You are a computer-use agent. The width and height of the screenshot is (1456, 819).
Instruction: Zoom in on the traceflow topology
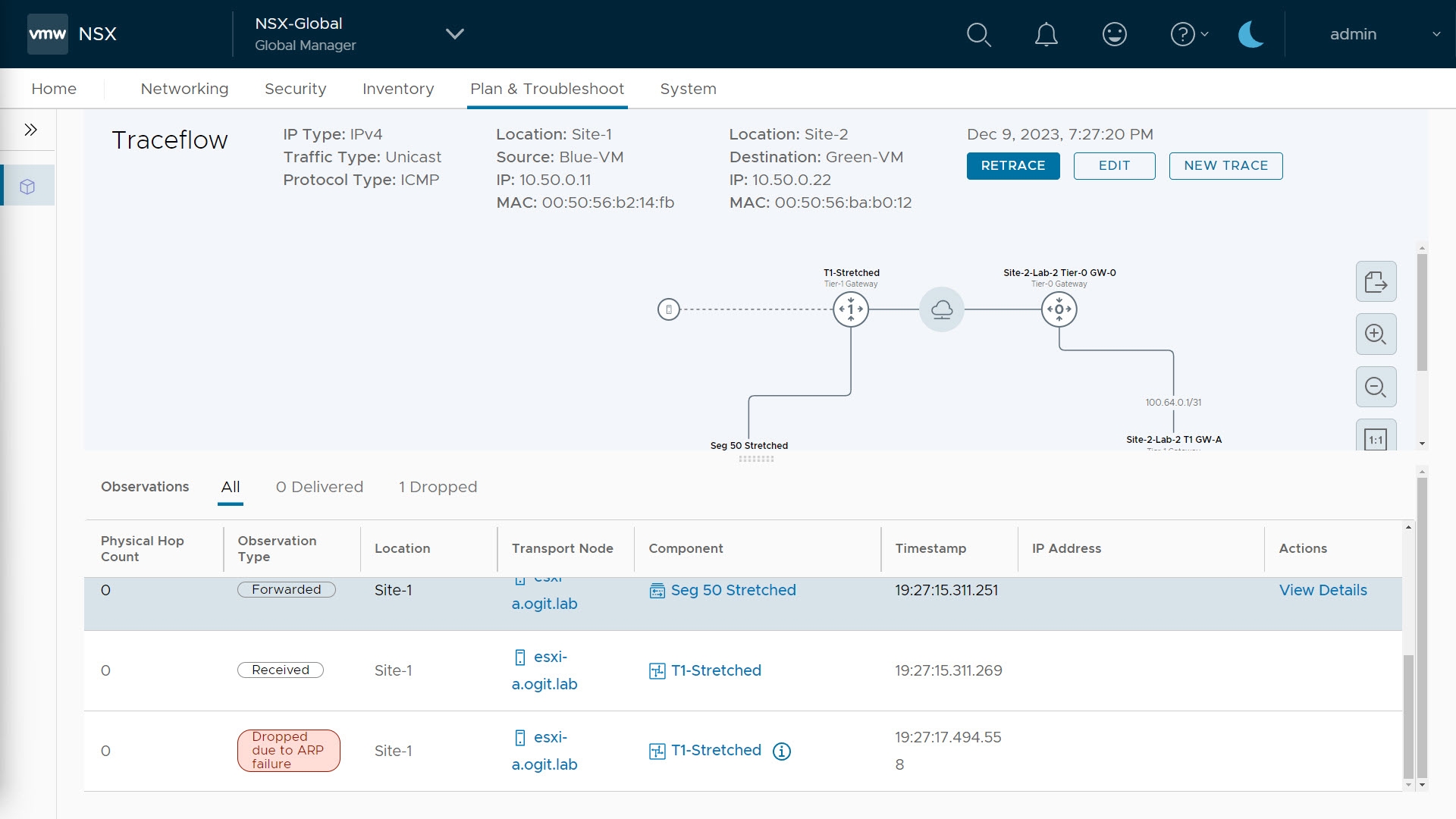(x=1376, y=334)
